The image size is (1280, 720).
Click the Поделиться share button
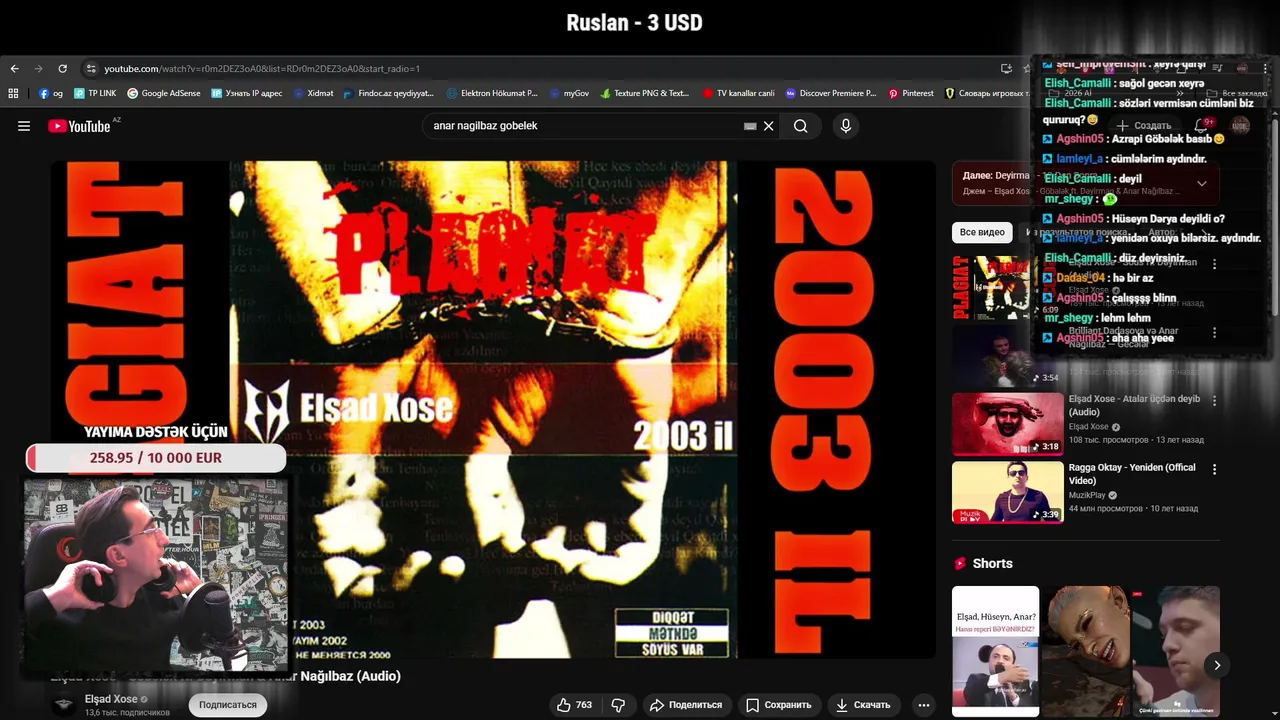pyautogui.click(x=685, y=705)
